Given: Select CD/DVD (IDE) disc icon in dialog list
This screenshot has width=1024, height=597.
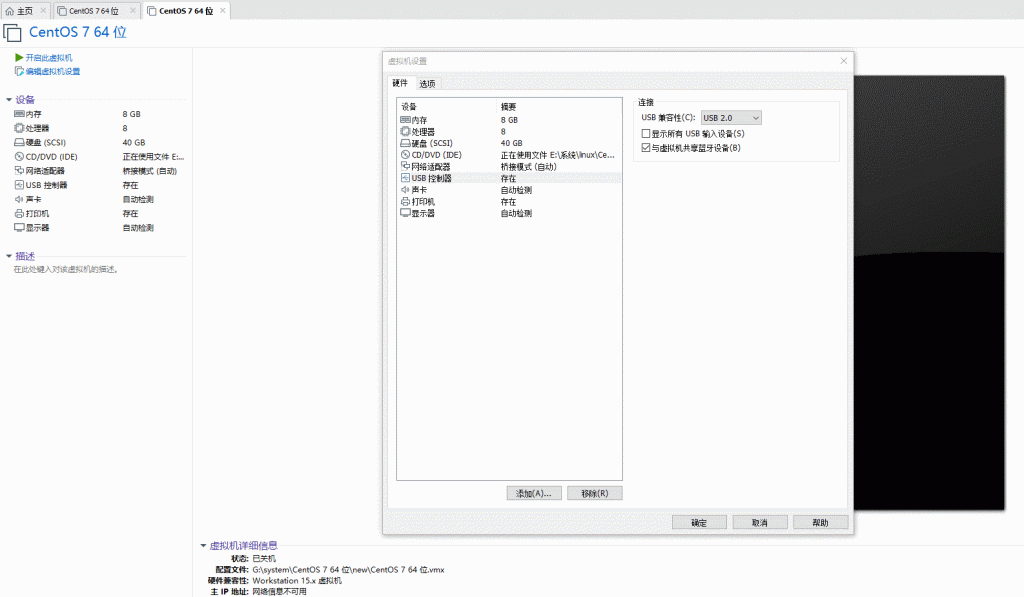Looking at the screenshot, I should click(x=405, y=155).
